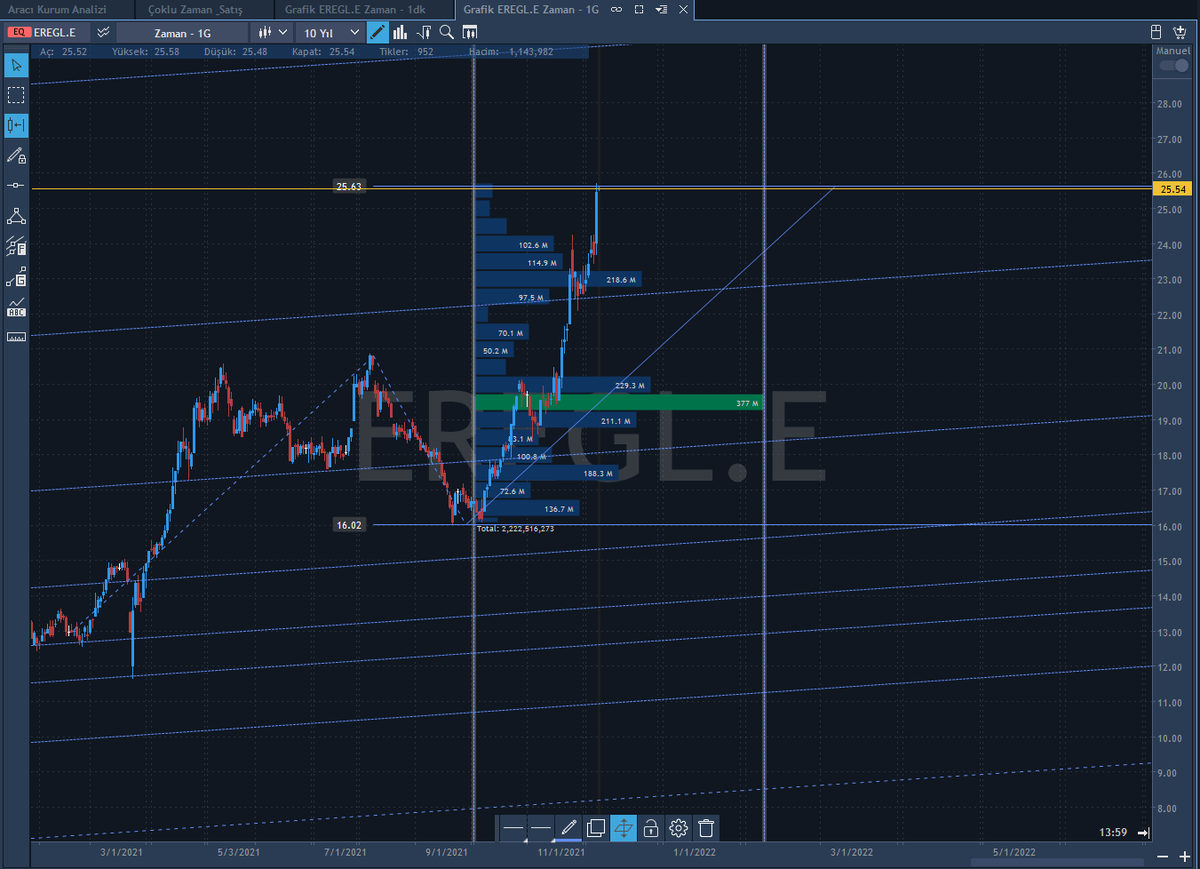
Task: Click the chart layout columns icon top right
Action: pyautogui.click(x=1180, y=32)
